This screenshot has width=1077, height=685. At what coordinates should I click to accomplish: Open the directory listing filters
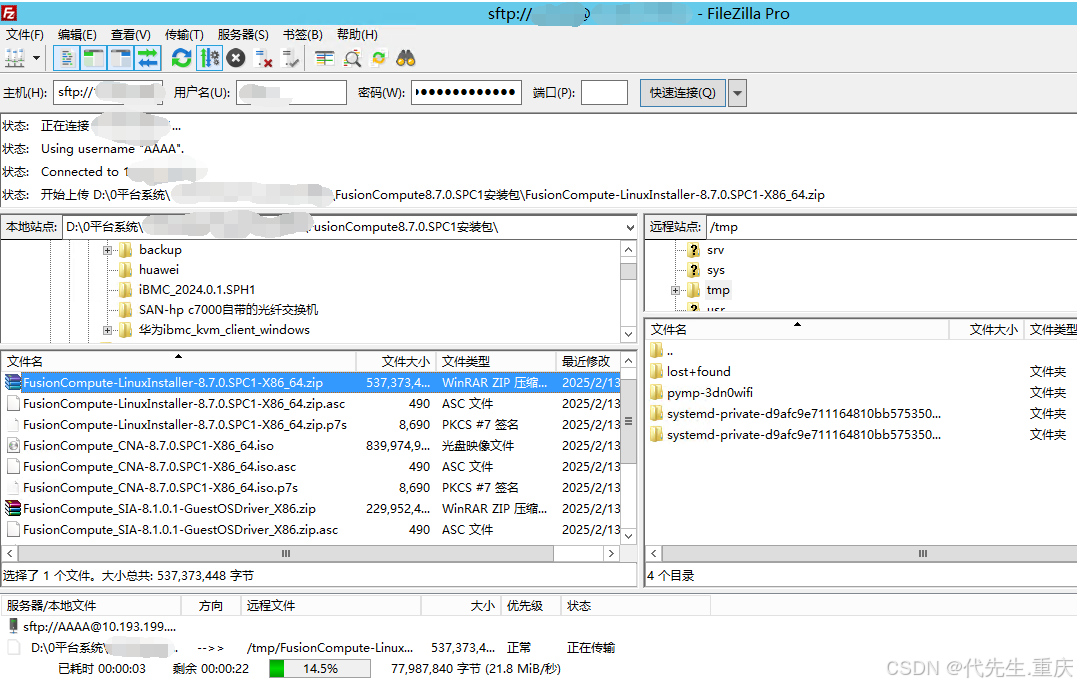tap(324, 57)
